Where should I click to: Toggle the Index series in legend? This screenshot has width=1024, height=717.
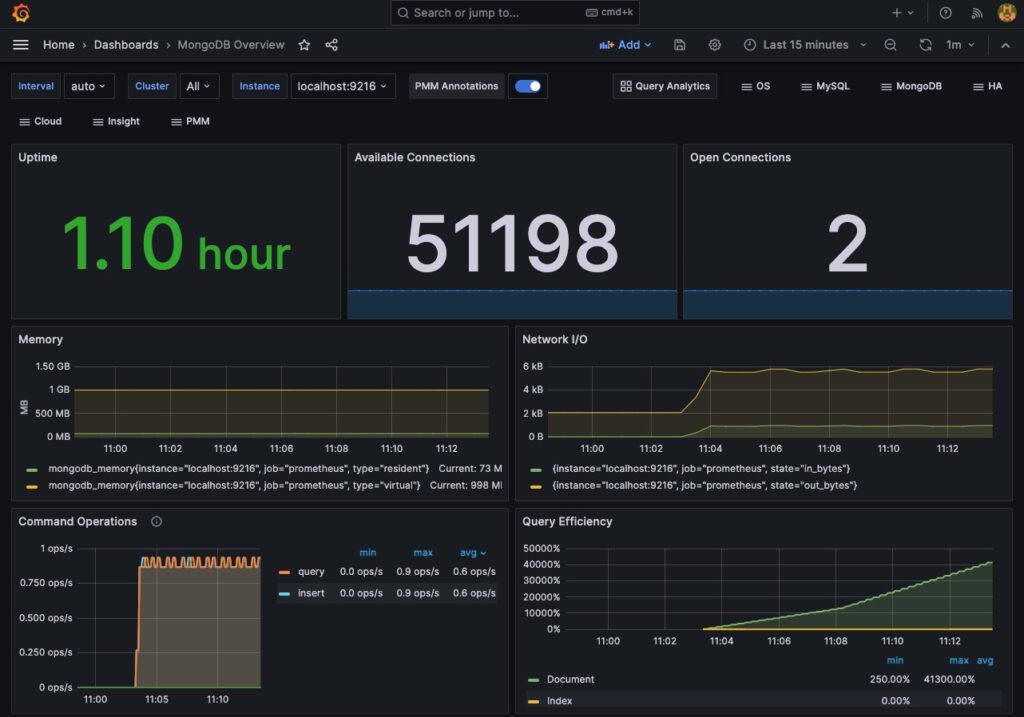559,701
